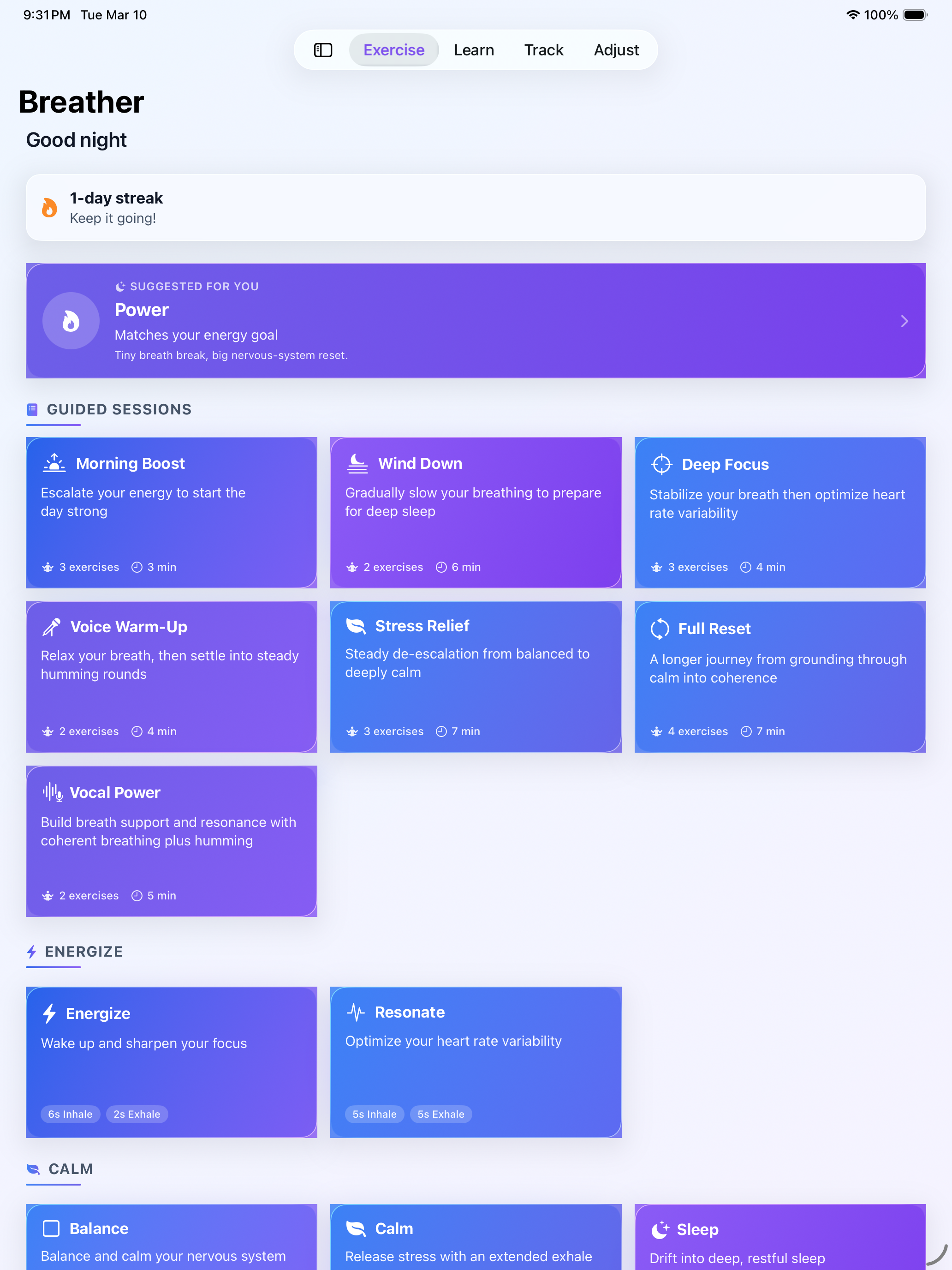Click the Energize section header bolt icon
Viewport: 952px width, 1270px height.
coord(31,952)
